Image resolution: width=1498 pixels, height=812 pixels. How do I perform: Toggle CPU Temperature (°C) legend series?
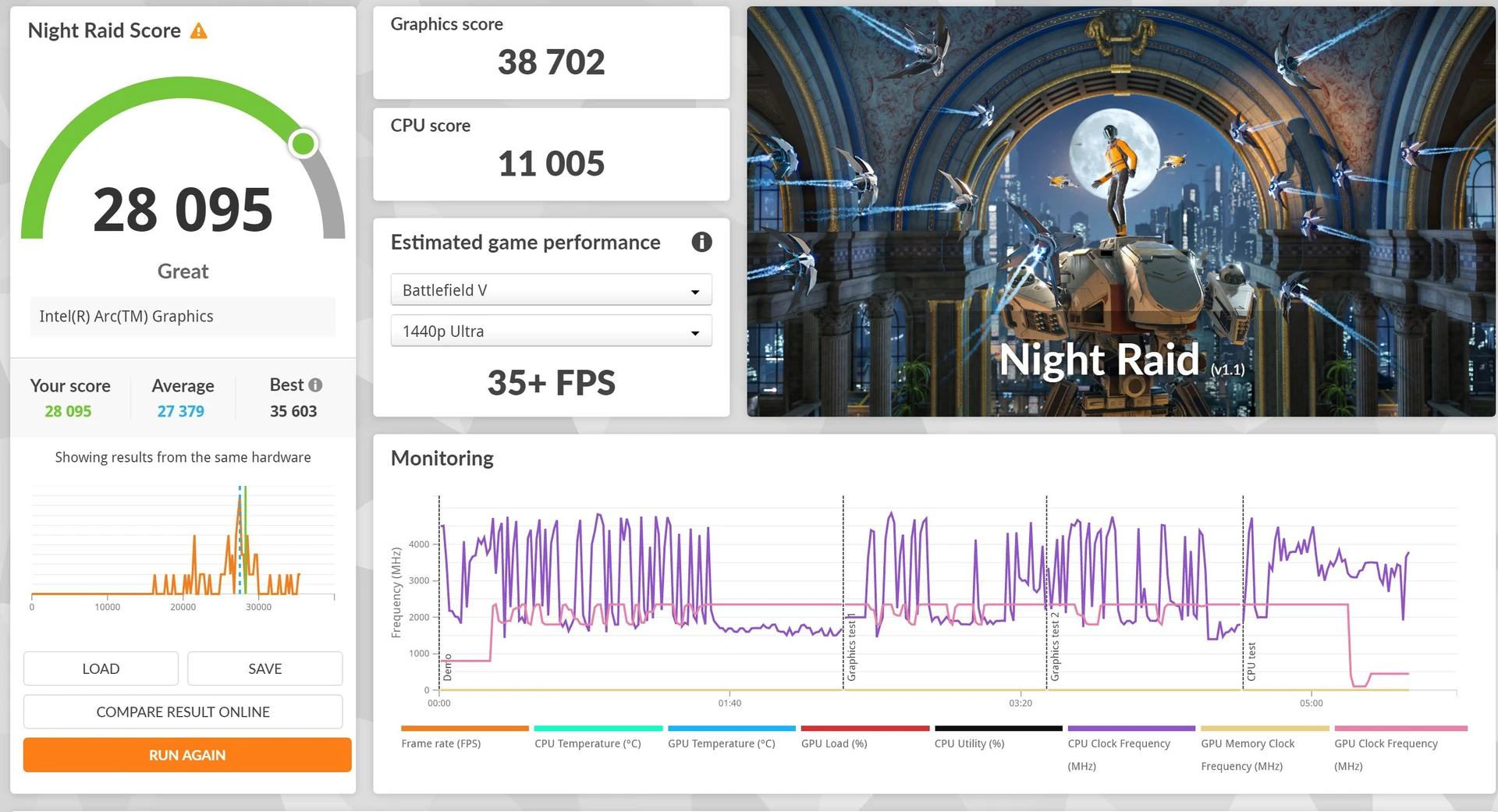click(x=598, y=738)
